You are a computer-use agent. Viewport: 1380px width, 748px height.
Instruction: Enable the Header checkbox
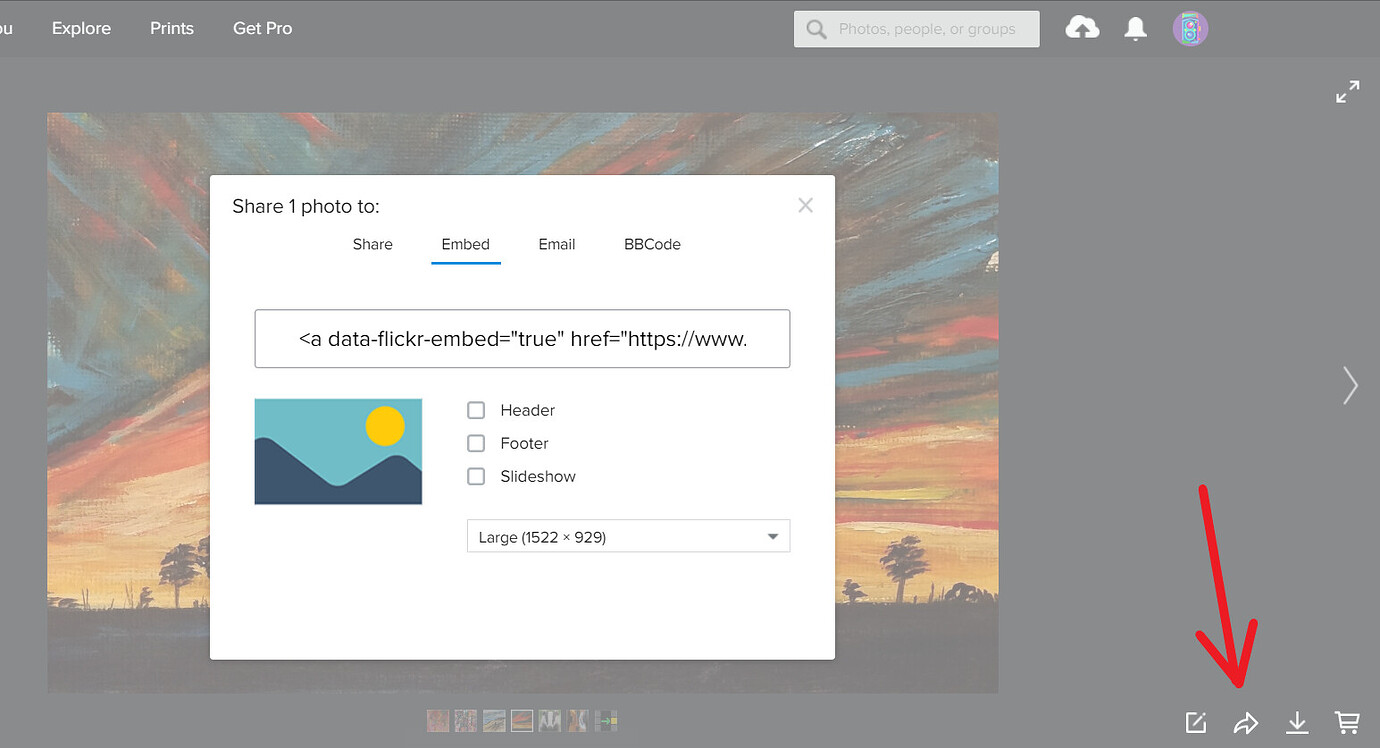[476, 410]
